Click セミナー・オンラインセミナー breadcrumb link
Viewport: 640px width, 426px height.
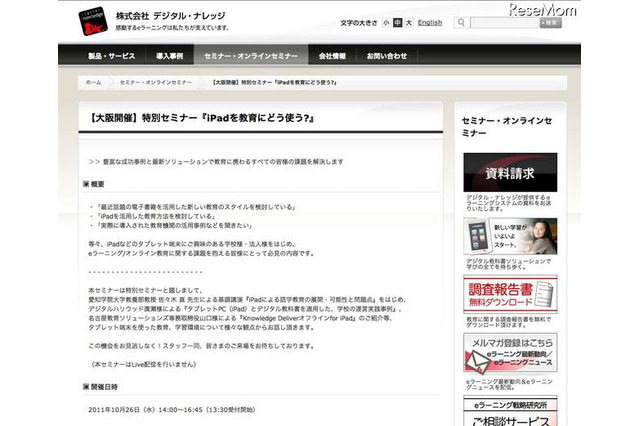click(156, 82)
